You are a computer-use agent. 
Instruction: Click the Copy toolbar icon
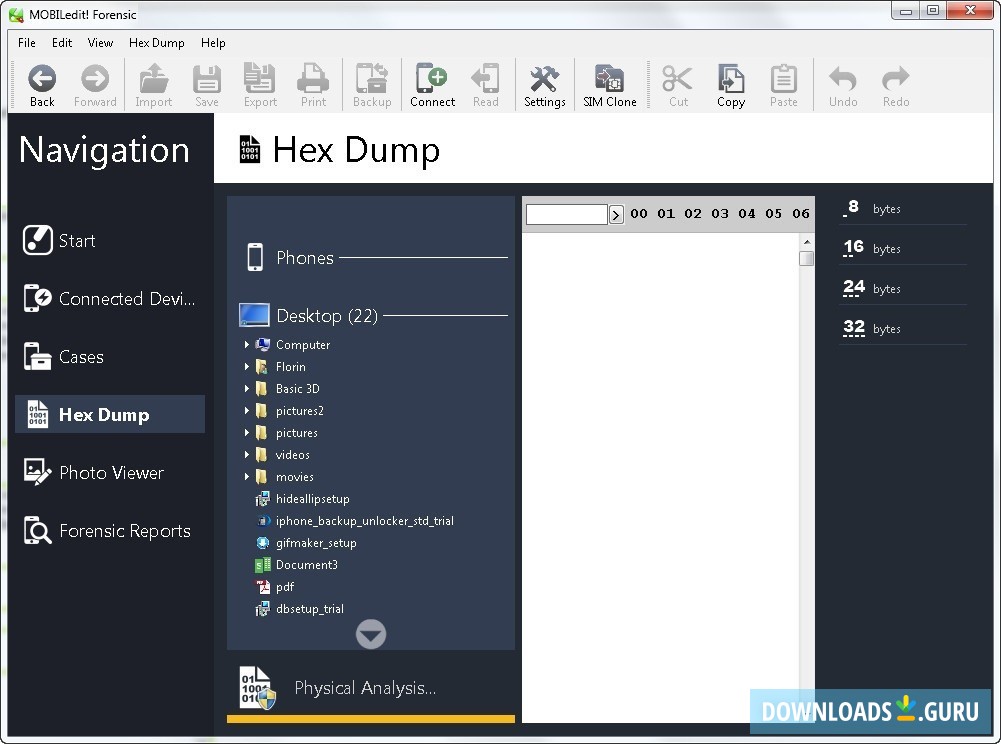731,86
